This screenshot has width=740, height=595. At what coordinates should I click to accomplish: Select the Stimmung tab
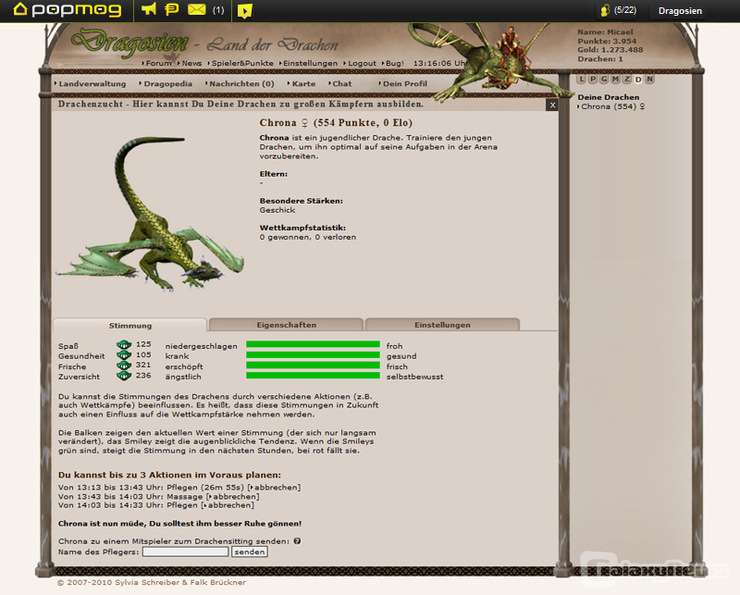130,325
